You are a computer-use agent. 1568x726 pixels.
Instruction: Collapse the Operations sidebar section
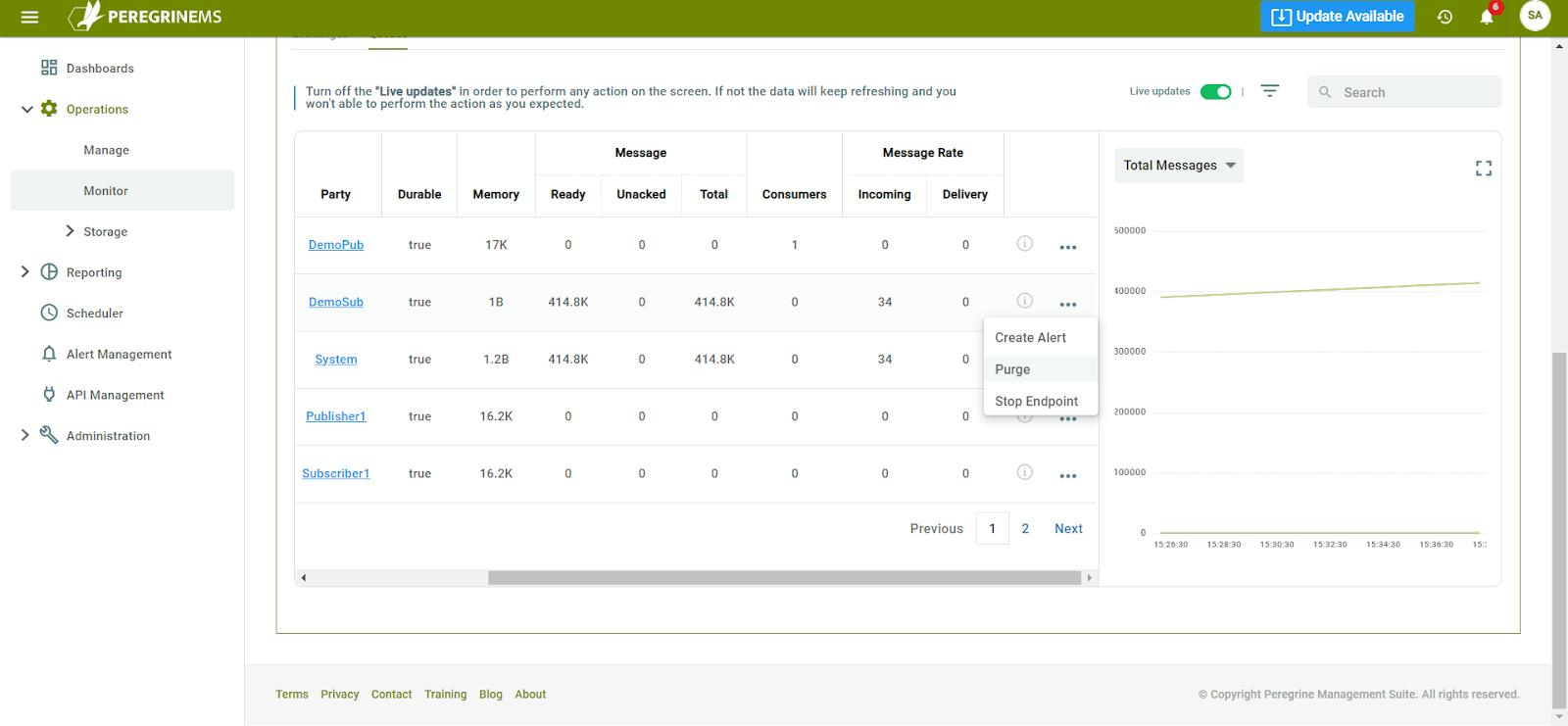pyautogui.click(x=27, y=109)
